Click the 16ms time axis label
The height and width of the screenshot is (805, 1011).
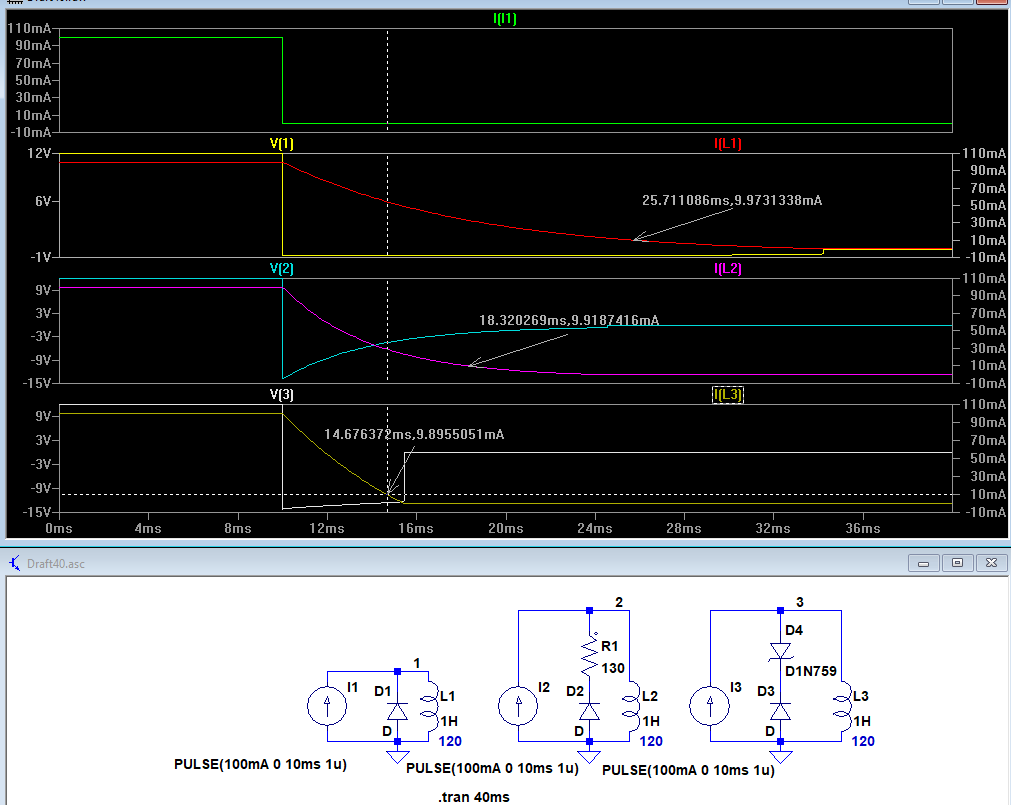(416, 528)
